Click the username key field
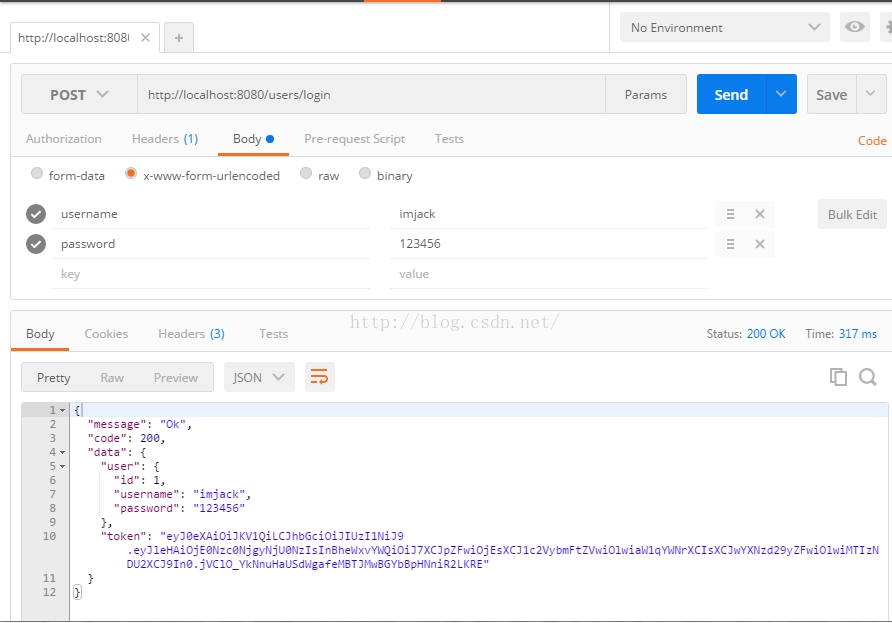Viewport: 892px width, 623px height. 210,214
